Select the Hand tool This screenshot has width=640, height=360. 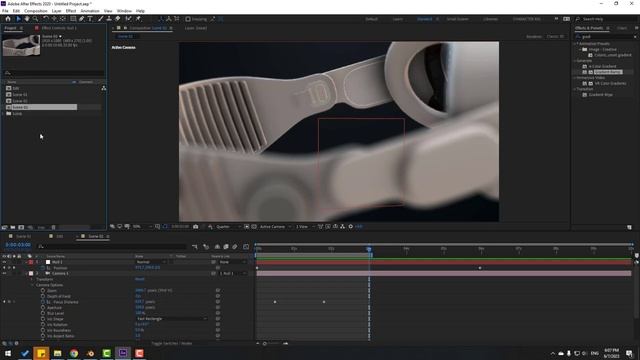pyautogui.click(x=27, y=19)
